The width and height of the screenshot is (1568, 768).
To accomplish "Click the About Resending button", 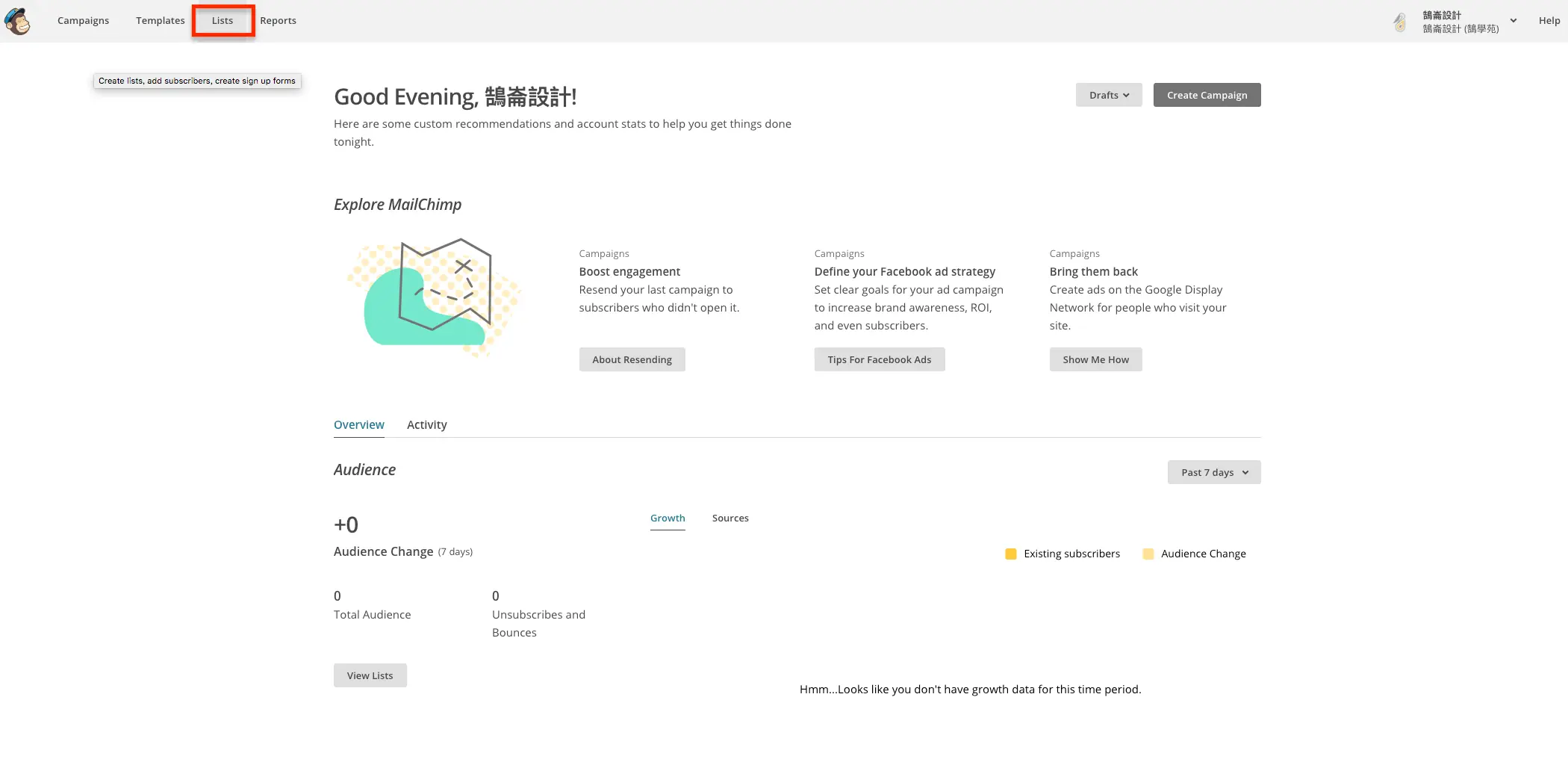I will 632,359.
